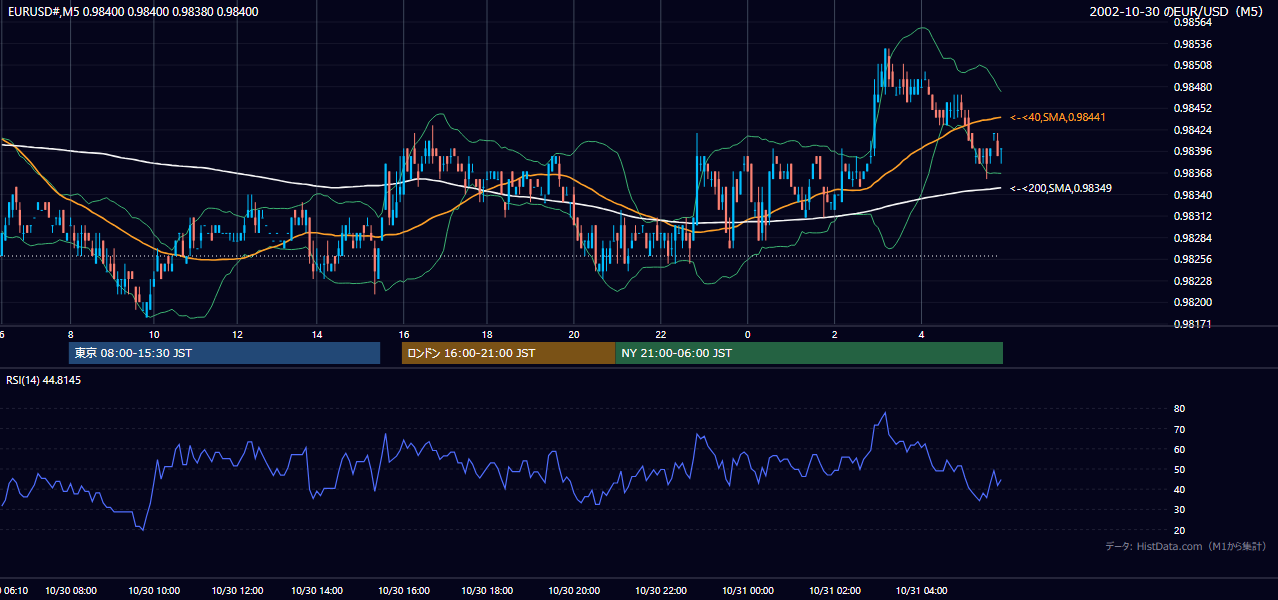Click price level 0.98536 on axis

click(x=1192, y=44)
